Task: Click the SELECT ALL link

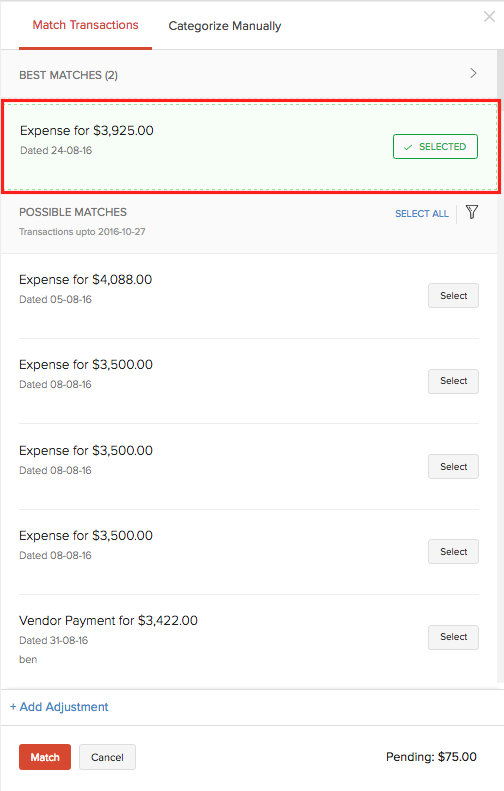Action: coord(422,213)
